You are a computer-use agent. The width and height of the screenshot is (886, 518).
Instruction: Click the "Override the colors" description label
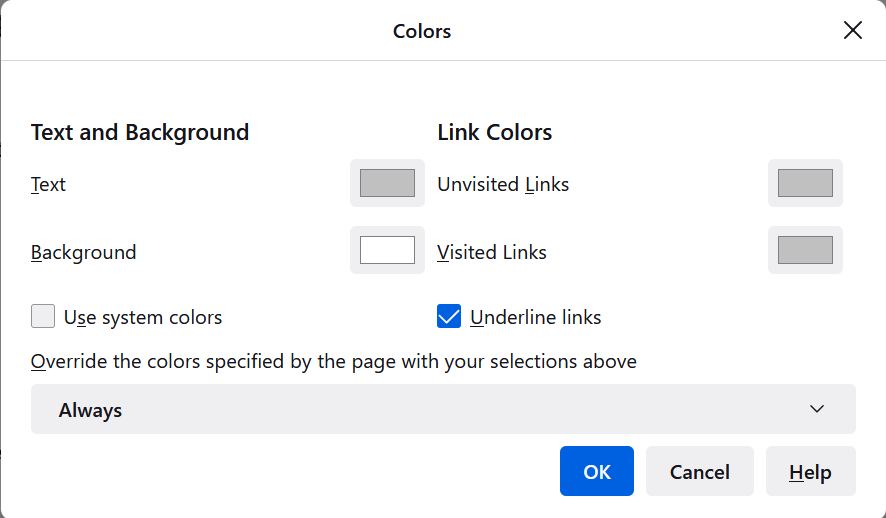click(334, 361)
